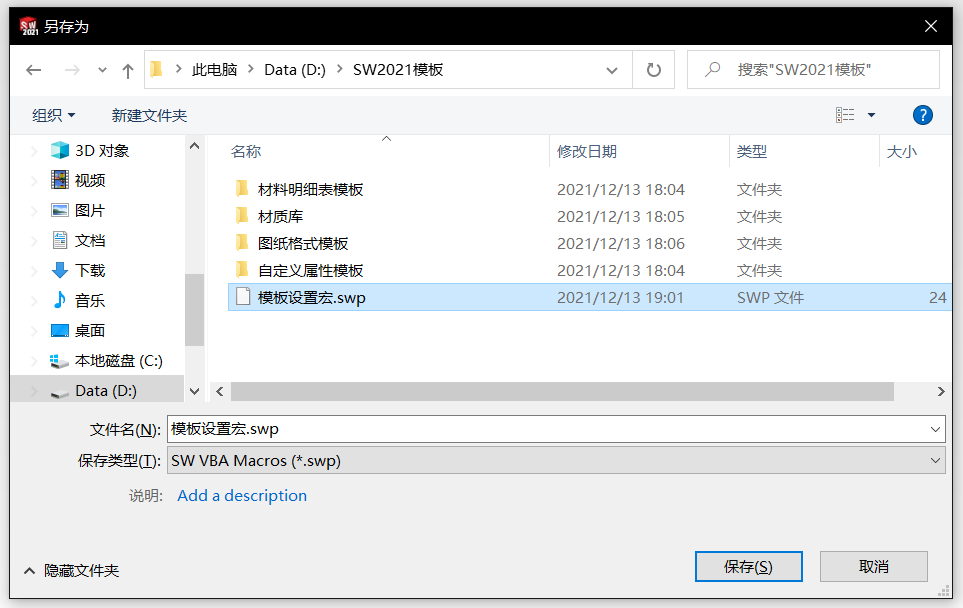
Task: Select Data (D:) in the address path
Action: click(x=295, y=69)
